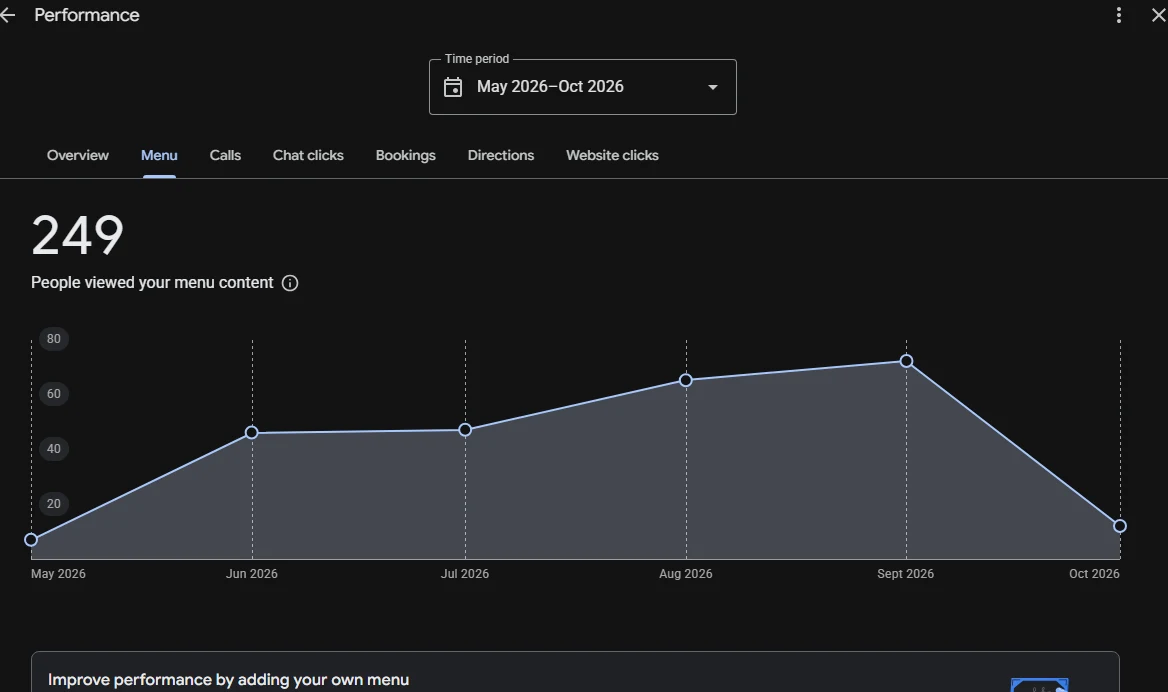The height and width of the screenshot is (692, 1168).
Task: Click the 40 y-axis label
Action: (x=54, y=448)
